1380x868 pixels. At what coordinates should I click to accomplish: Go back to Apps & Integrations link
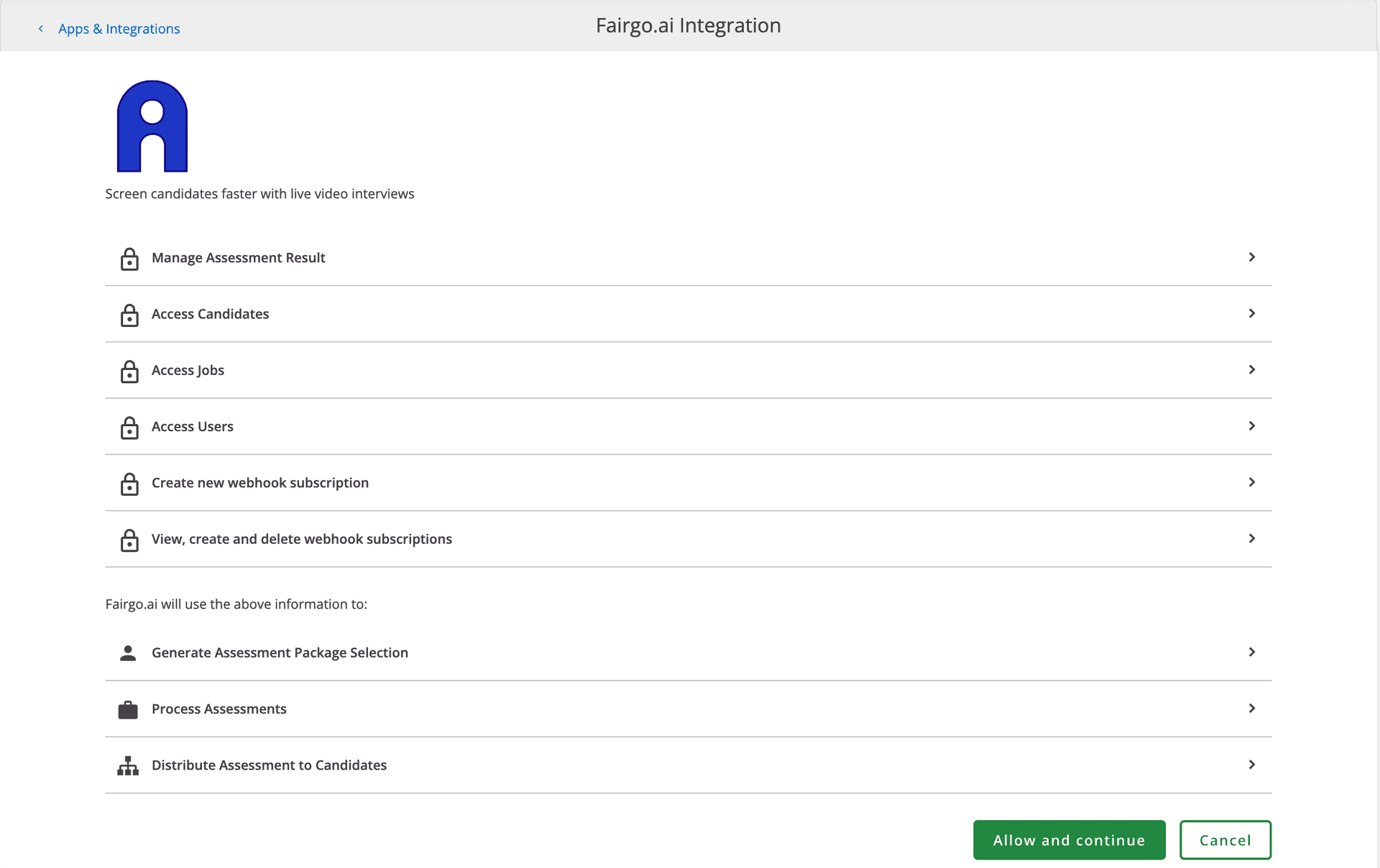(119, 29)
